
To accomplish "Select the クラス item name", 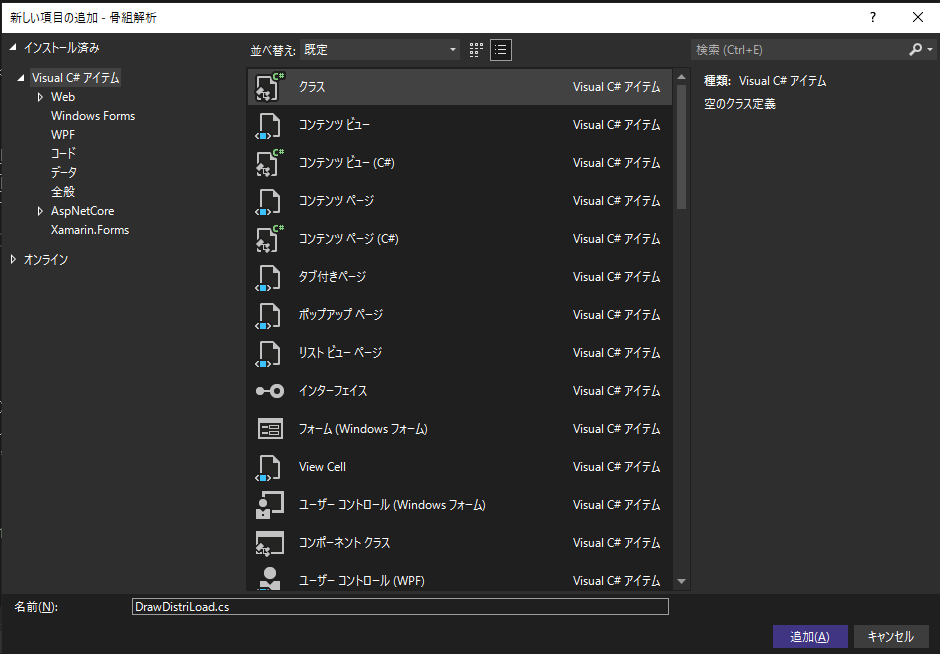I will pyautogui.click(x=312, y=87).
